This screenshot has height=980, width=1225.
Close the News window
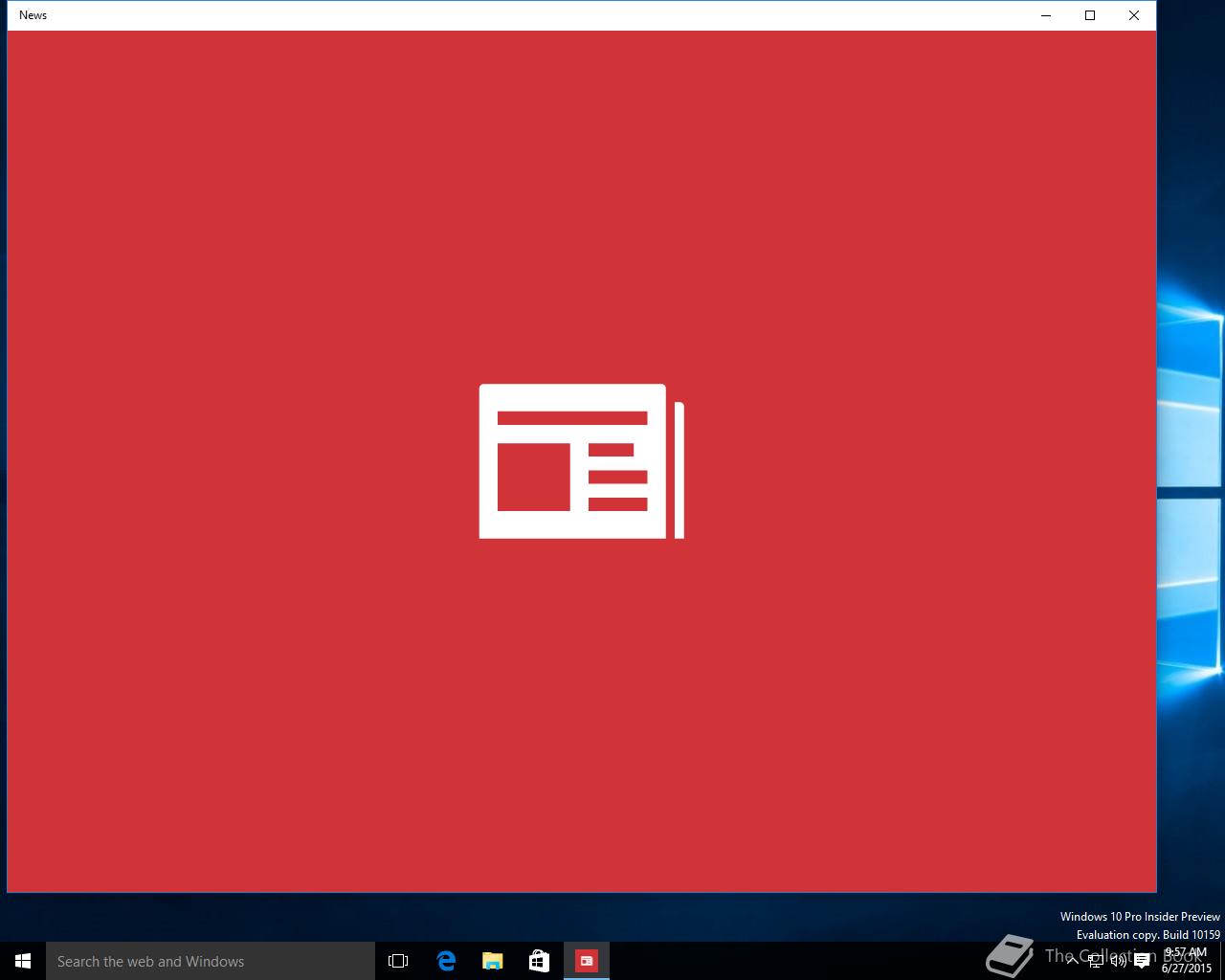(x=1134, y=15)
